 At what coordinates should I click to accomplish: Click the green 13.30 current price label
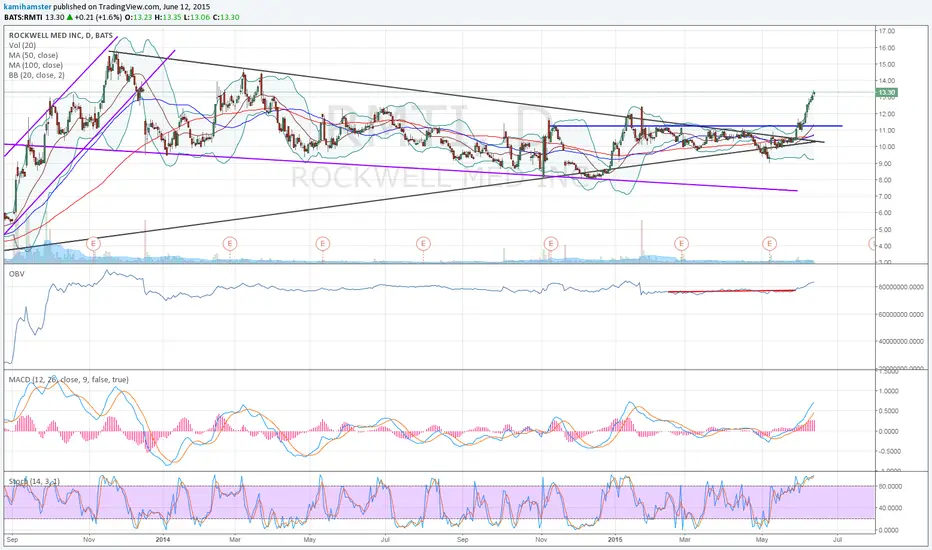point(886,92)
